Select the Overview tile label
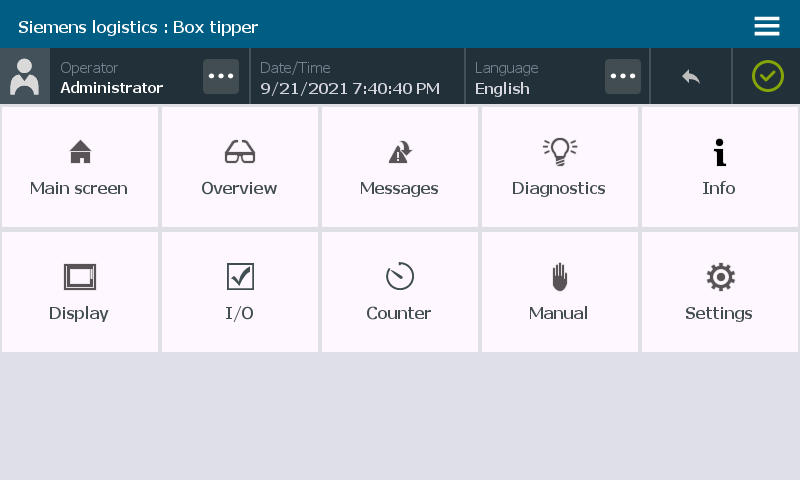 (239, 188)
